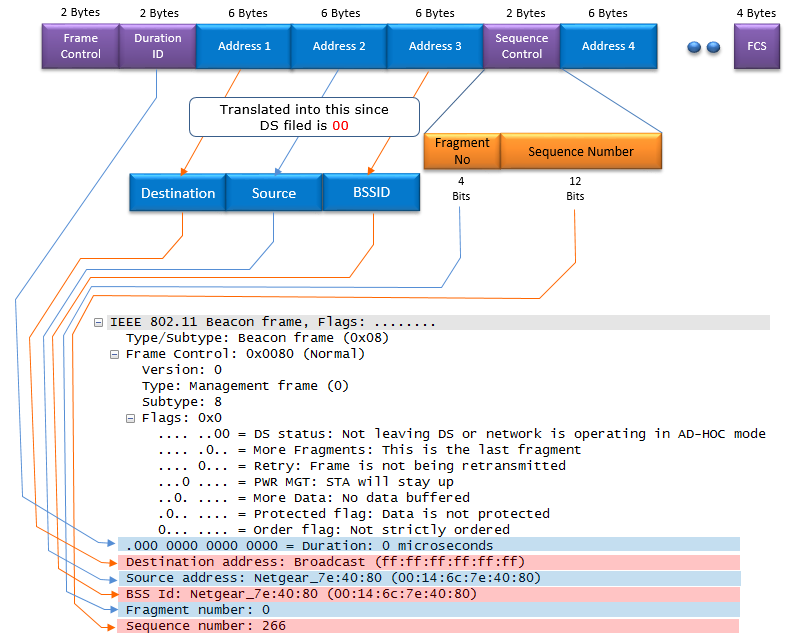
Task: Click the orange Fragment No box
Action: pos(462,151)
